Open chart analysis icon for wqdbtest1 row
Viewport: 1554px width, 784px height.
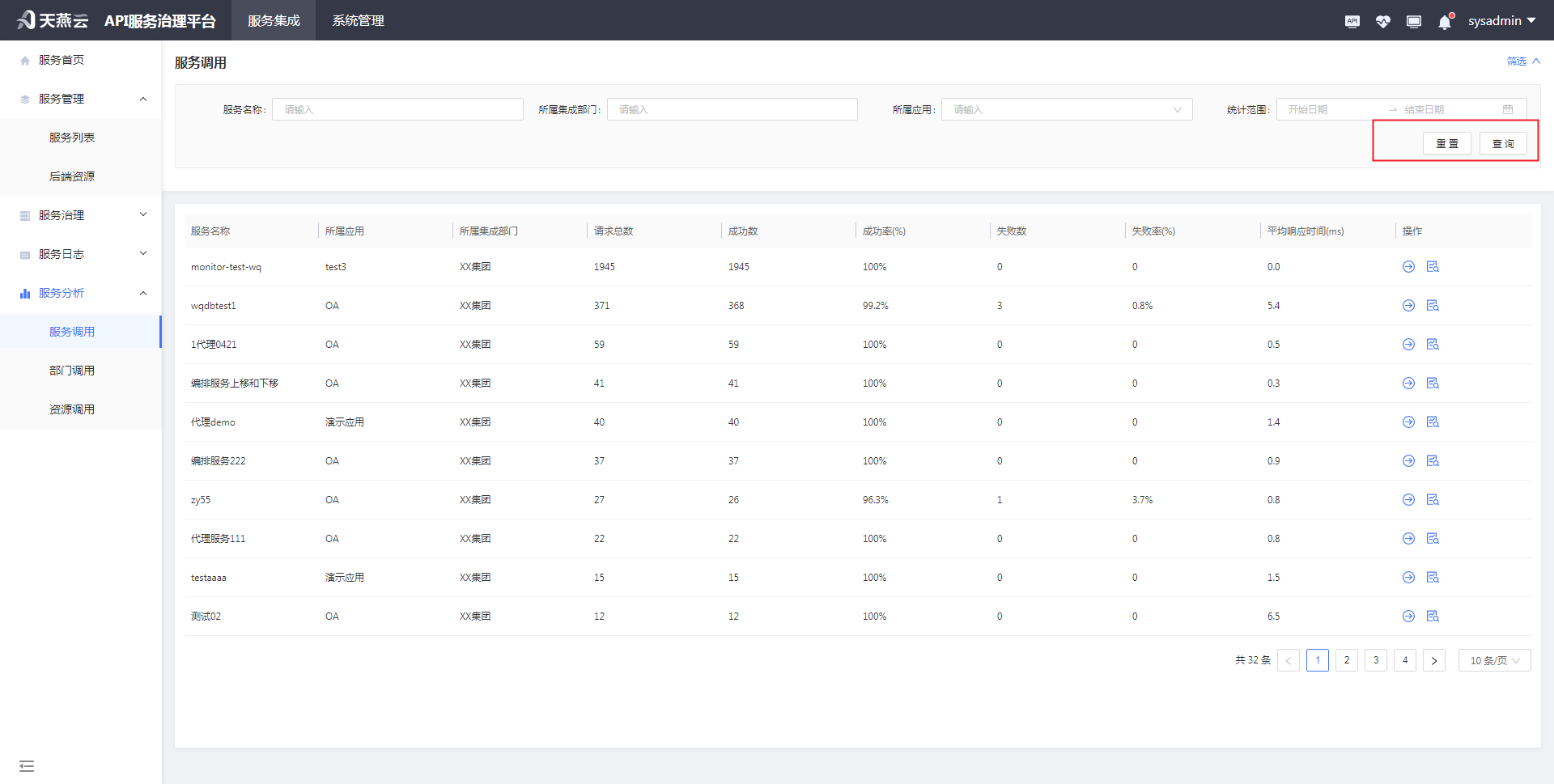click(x=1433, y=306)
